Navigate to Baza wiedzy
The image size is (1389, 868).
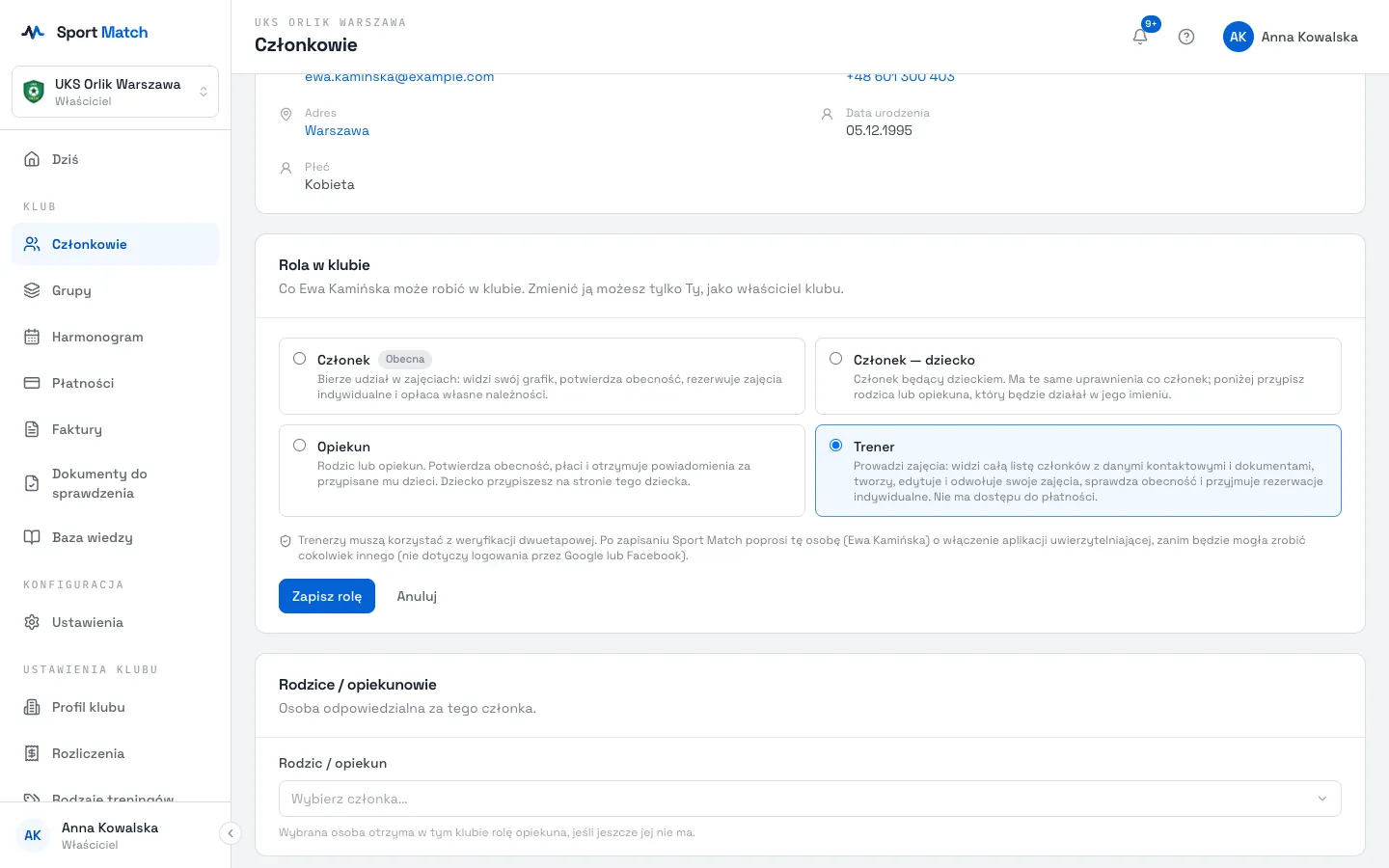point(115,537)
